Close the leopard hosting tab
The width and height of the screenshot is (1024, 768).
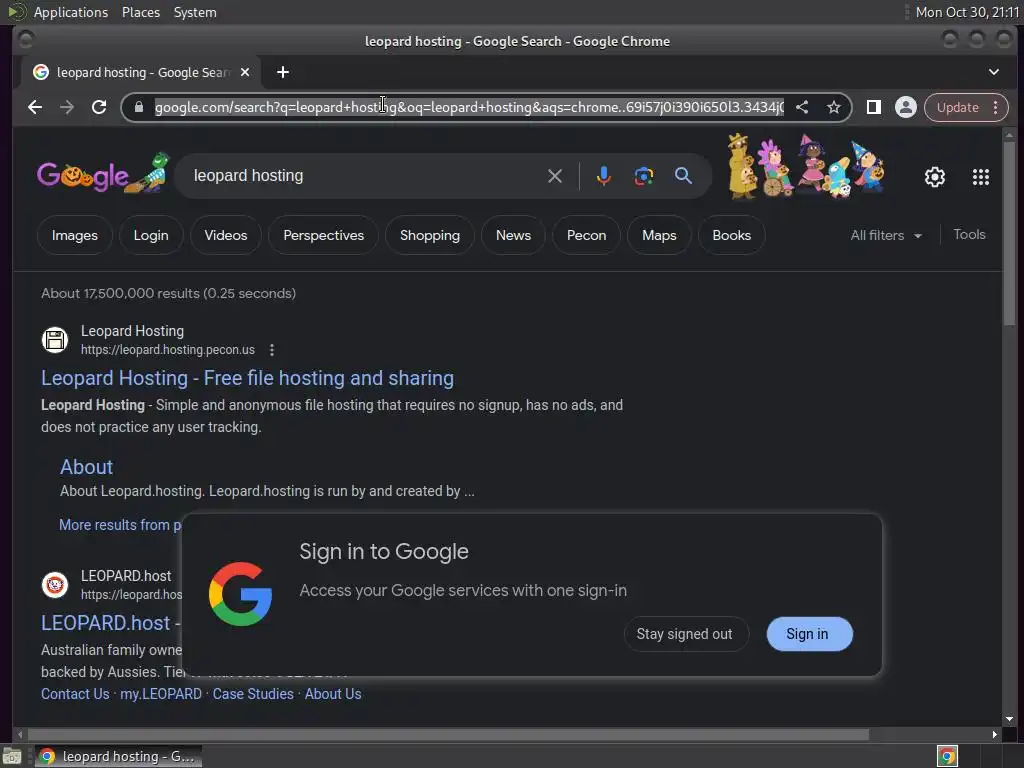245,72
